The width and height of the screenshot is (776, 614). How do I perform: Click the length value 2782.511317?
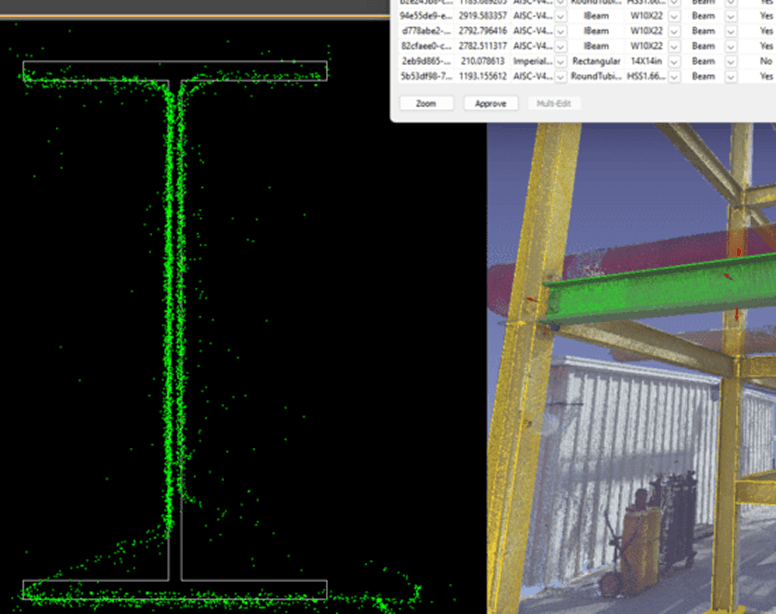pyautogui.click(x=483, y=46)
